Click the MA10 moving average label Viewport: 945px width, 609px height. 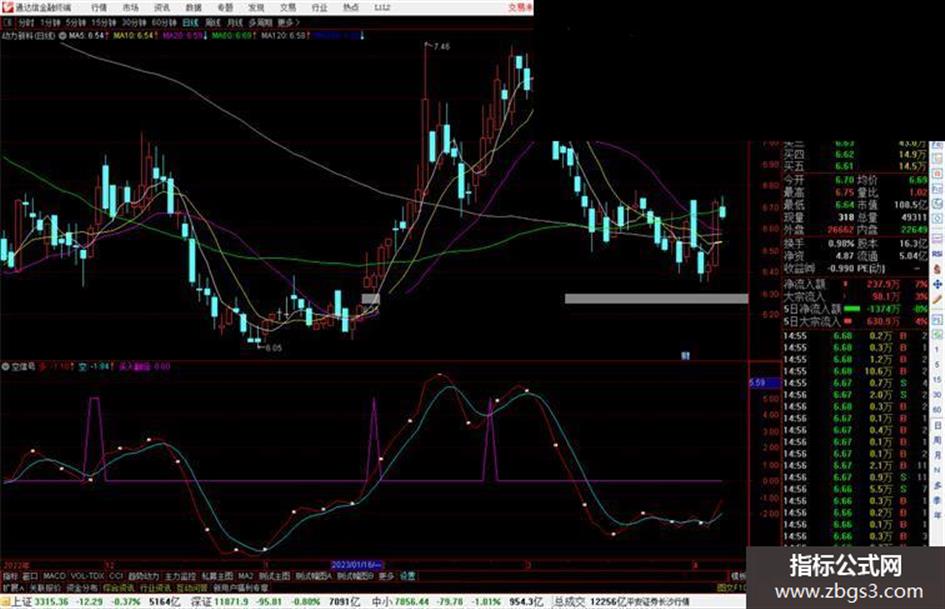(x=136, y=36)
